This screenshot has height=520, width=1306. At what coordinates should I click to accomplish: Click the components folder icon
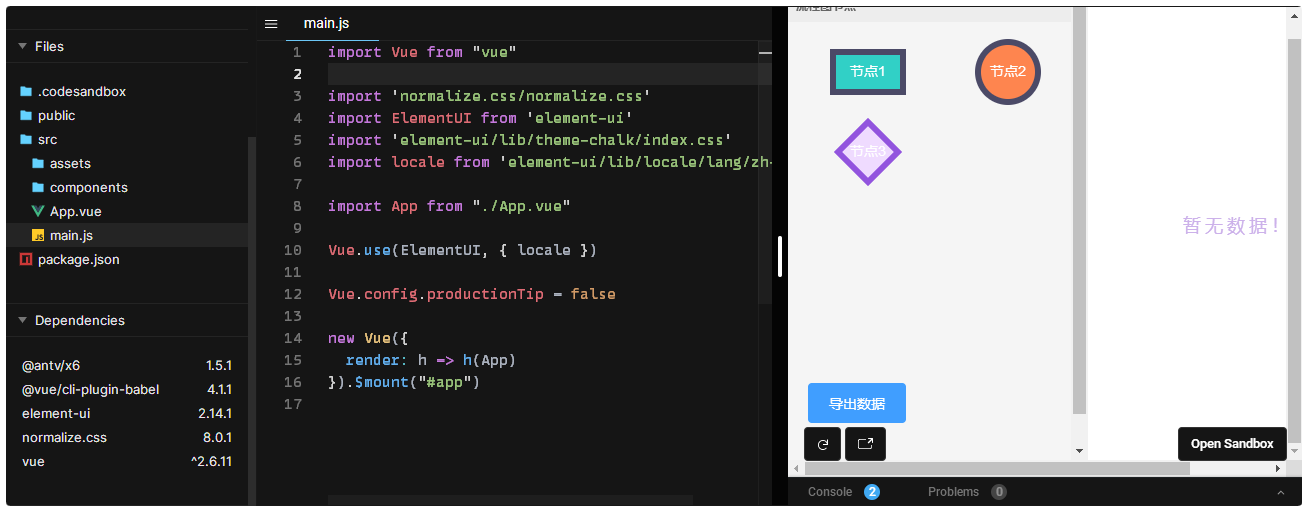(38, 187)
